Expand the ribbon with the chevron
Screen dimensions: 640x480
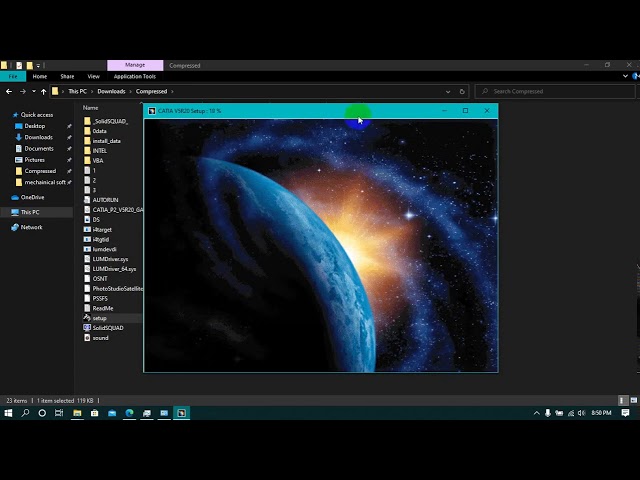[625, 76]
